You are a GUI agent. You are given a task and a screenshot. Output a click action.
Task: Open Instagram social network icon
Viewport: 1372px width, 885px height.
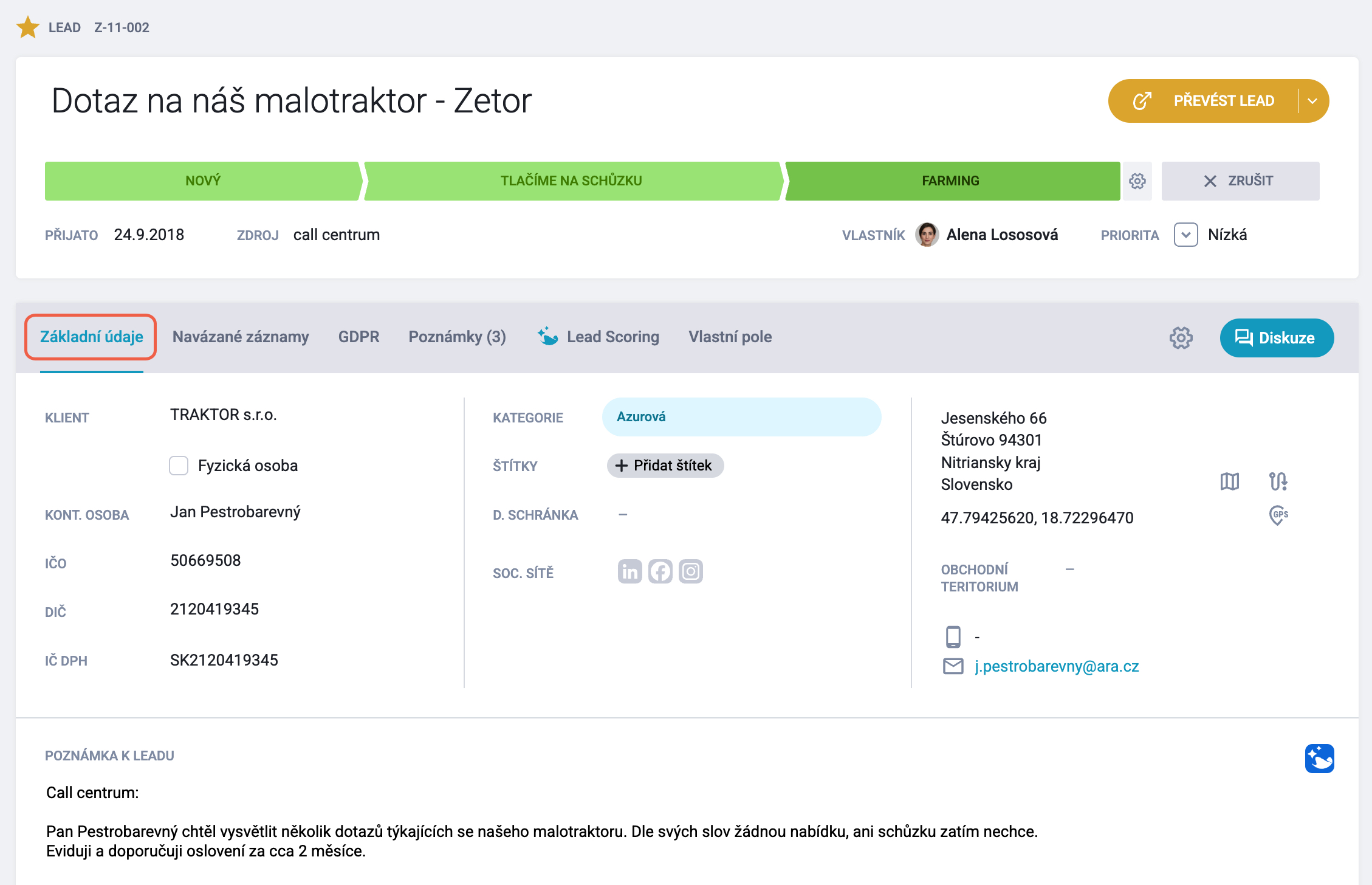(x=691, y=571)
